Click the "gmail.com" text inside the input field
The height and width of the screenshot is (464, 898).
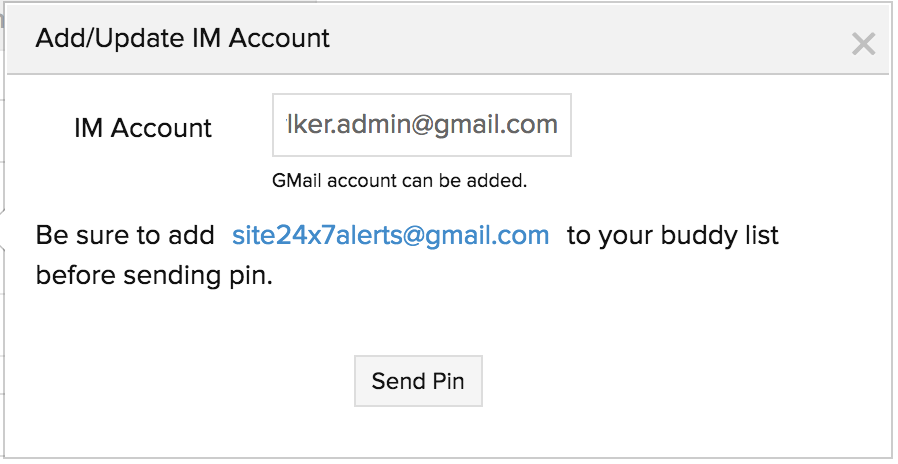click(508, 125)
